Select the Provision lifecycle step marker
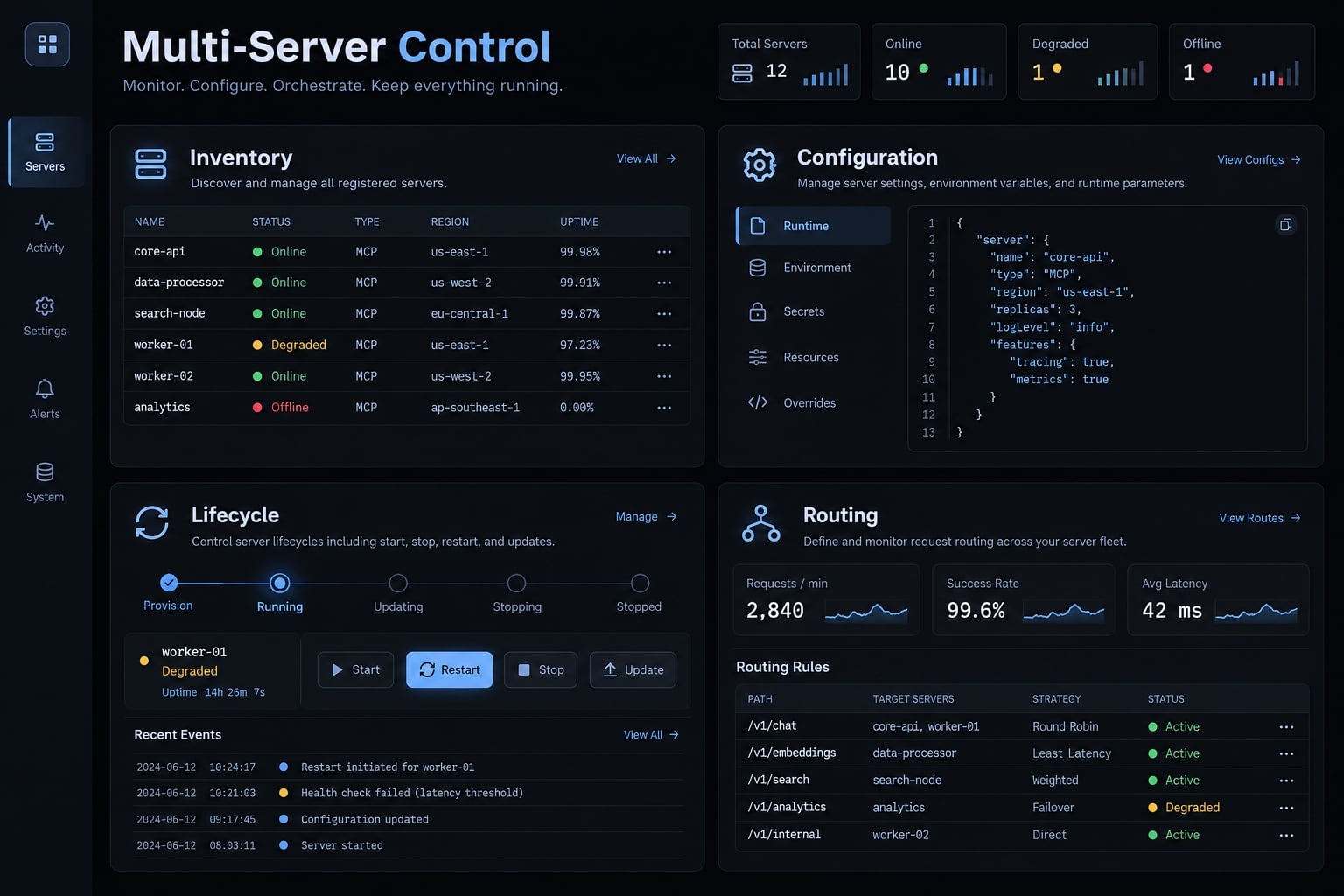This screenshot has width=1344, height=896. (x=169, y=583)
